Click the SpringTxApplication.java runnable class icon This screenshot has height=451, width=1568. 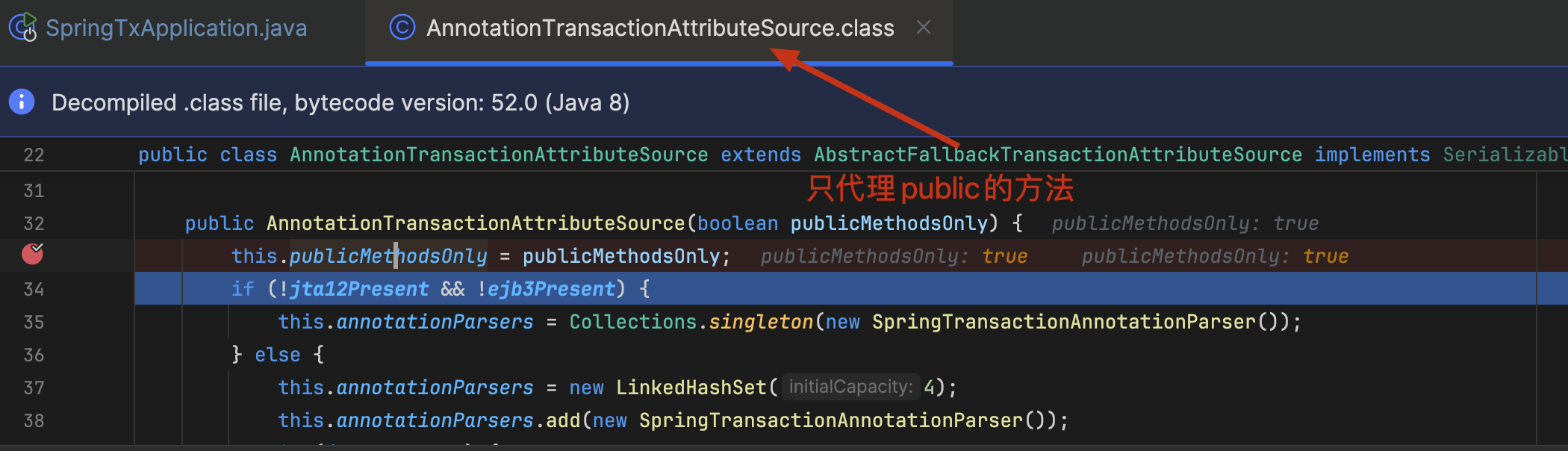coord(23,28)
